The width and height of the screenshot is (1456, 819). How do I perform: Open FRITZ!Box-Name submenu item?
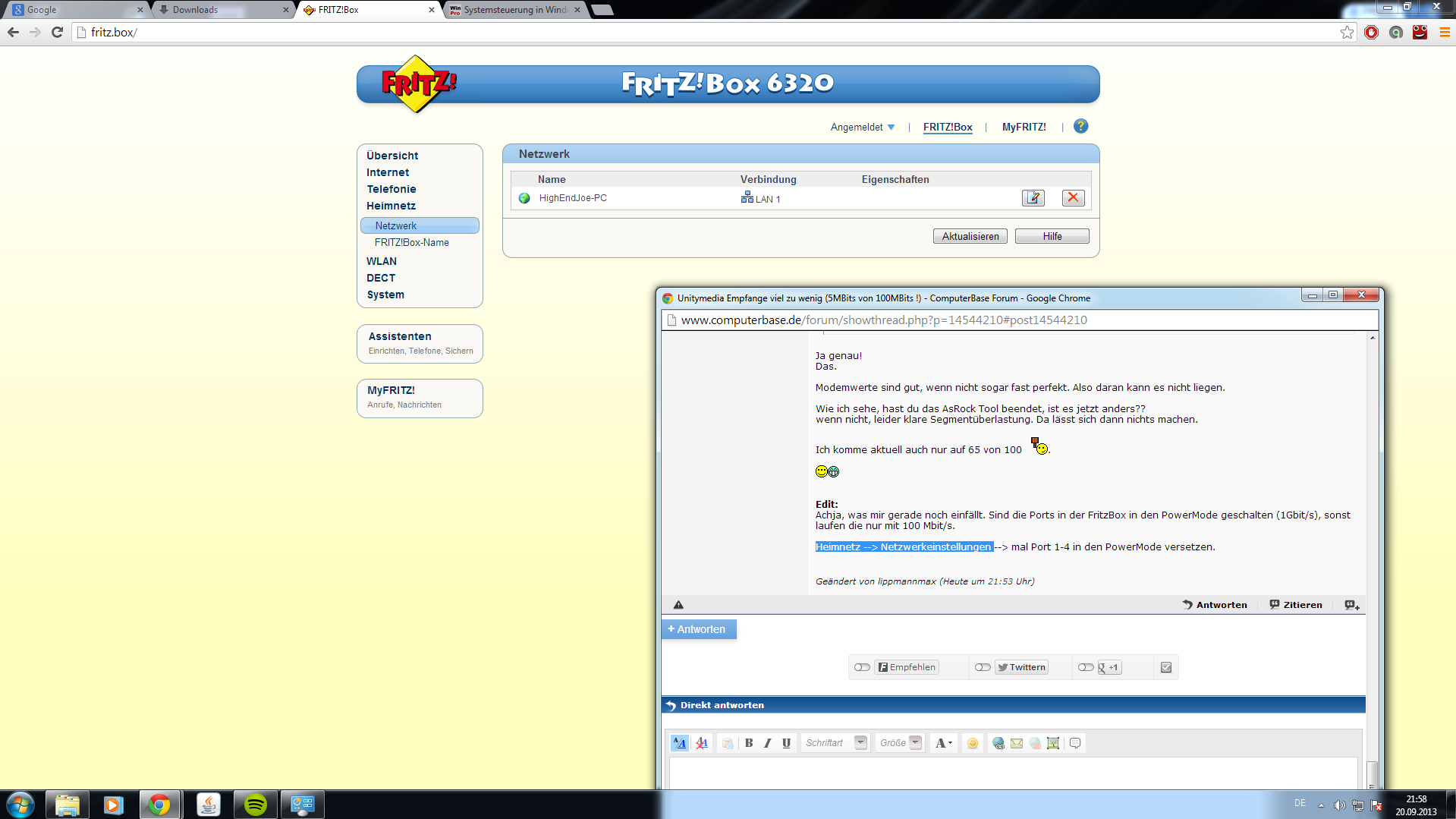point(412,242)
